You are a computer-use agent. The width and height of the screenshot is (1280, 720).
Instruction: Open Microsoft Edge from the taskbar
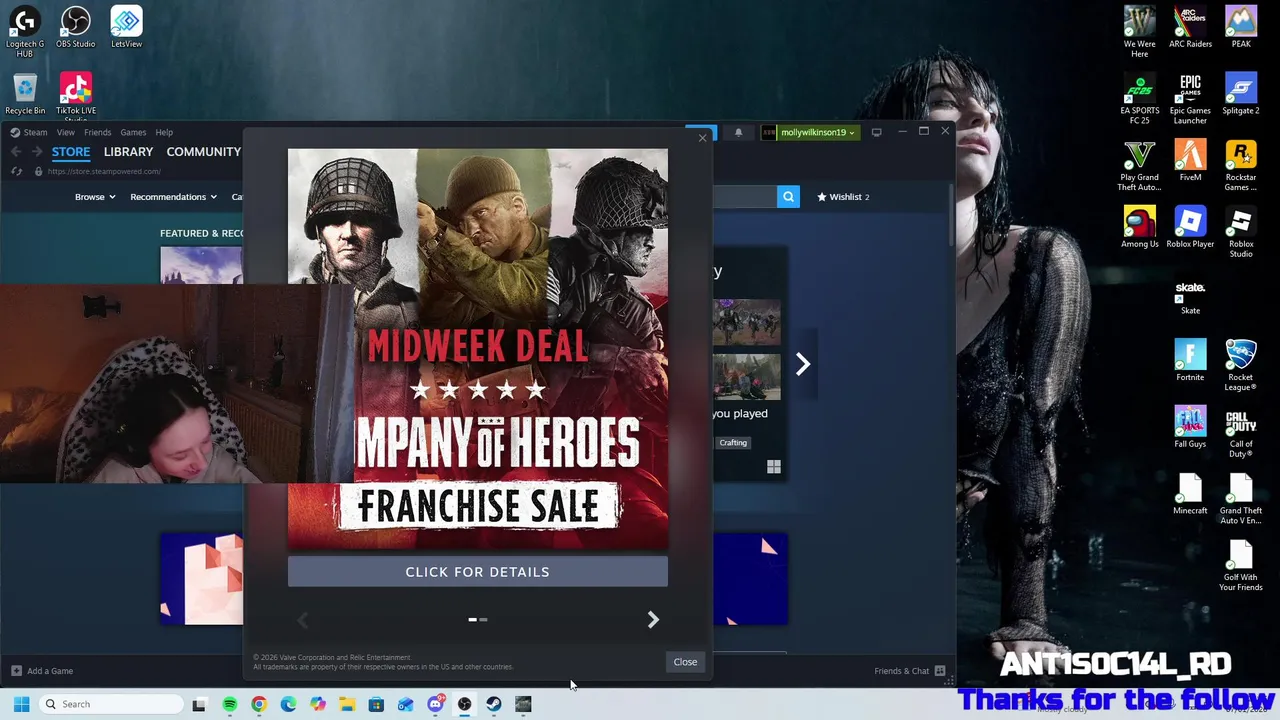click(x=288, y=704)
